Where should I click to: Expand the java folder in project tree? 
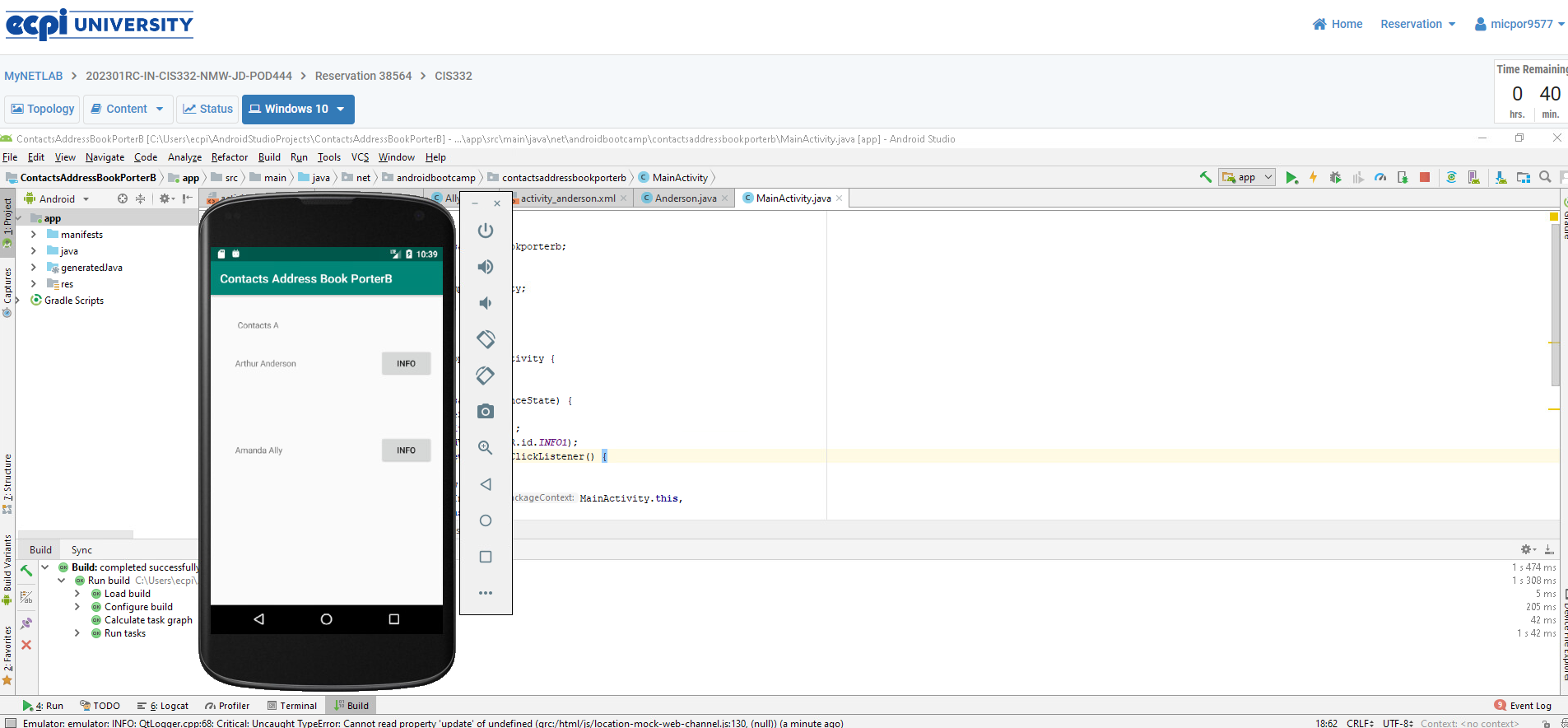pos(34,251)
